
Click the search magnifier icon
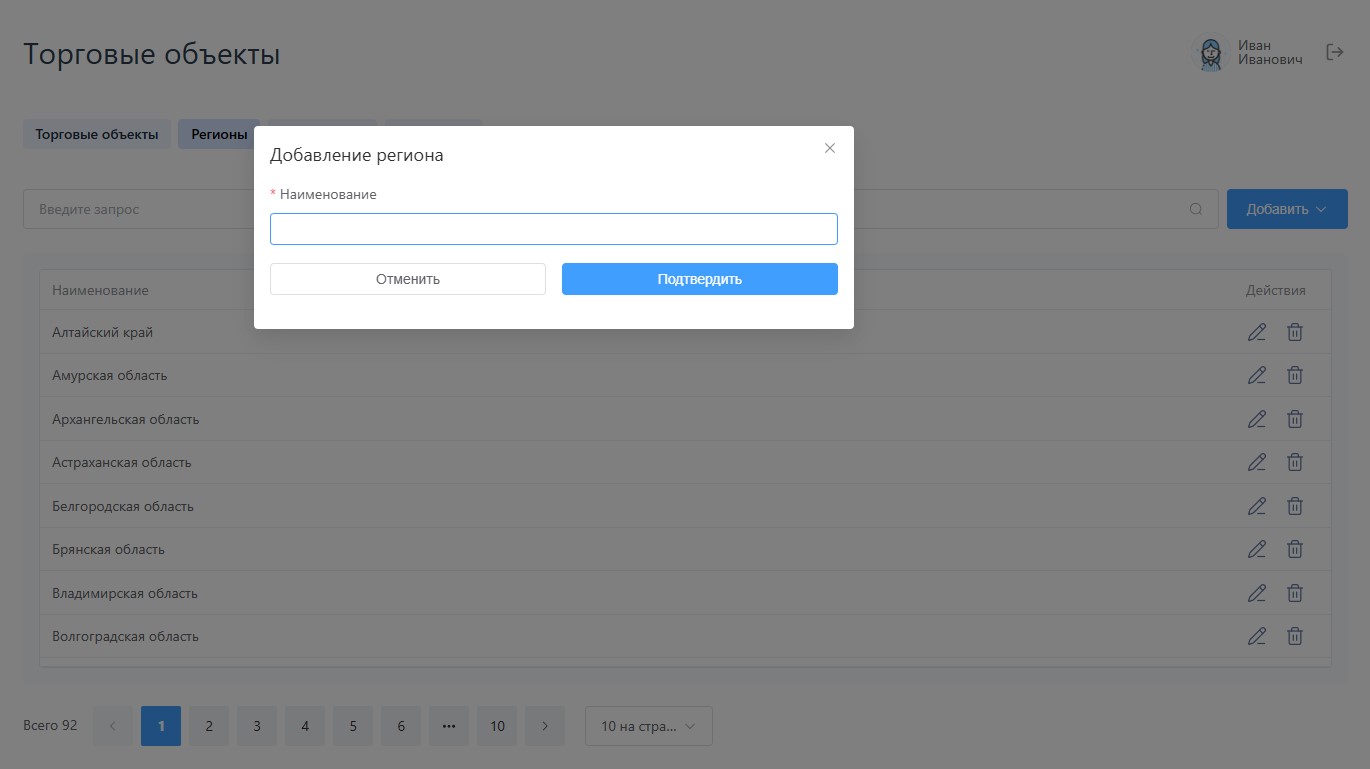coord(1196,209)
